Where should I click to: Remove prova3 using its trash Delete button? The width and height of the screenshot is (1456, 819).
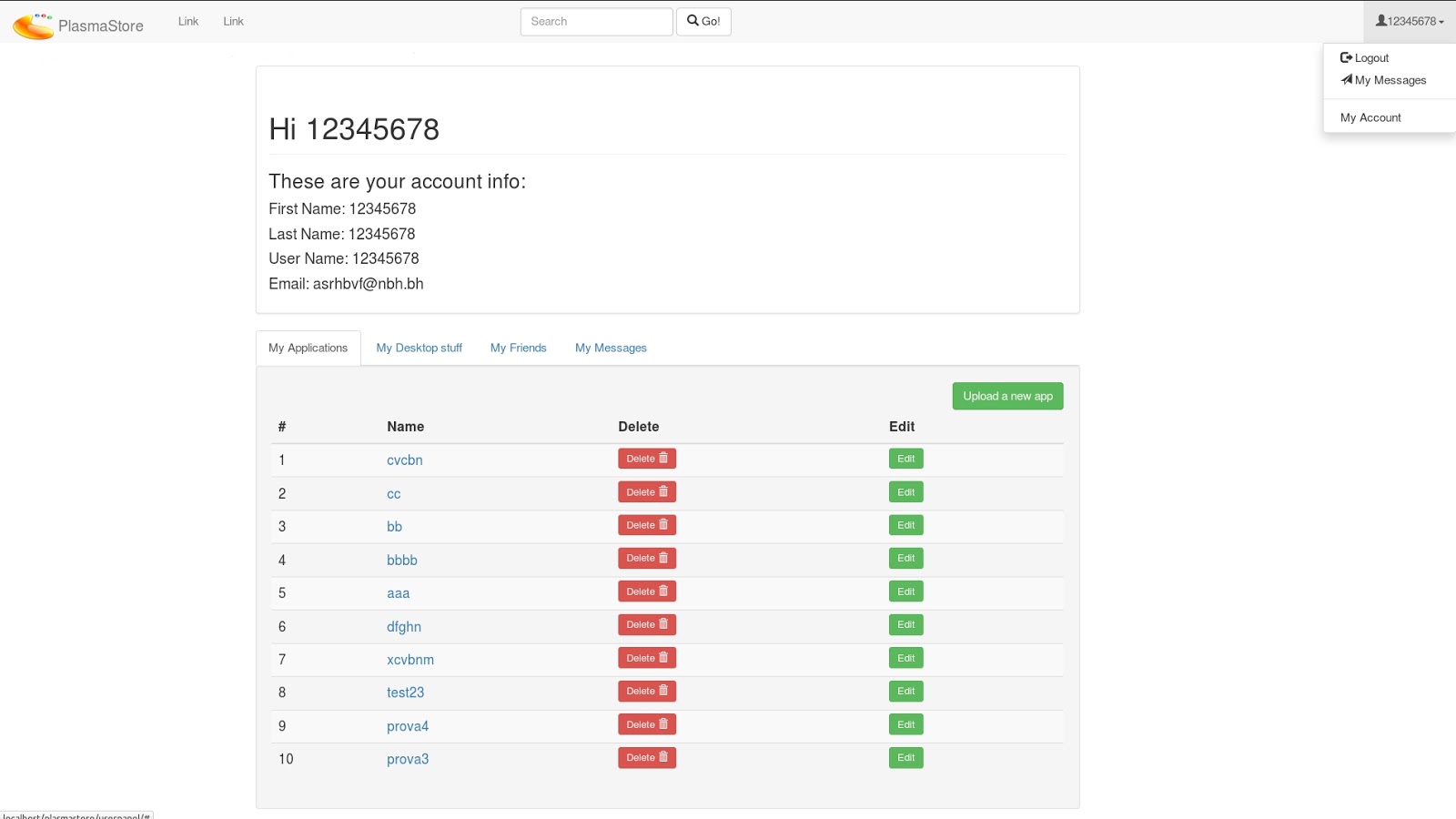pyautogui.click(x=647, y=758)
